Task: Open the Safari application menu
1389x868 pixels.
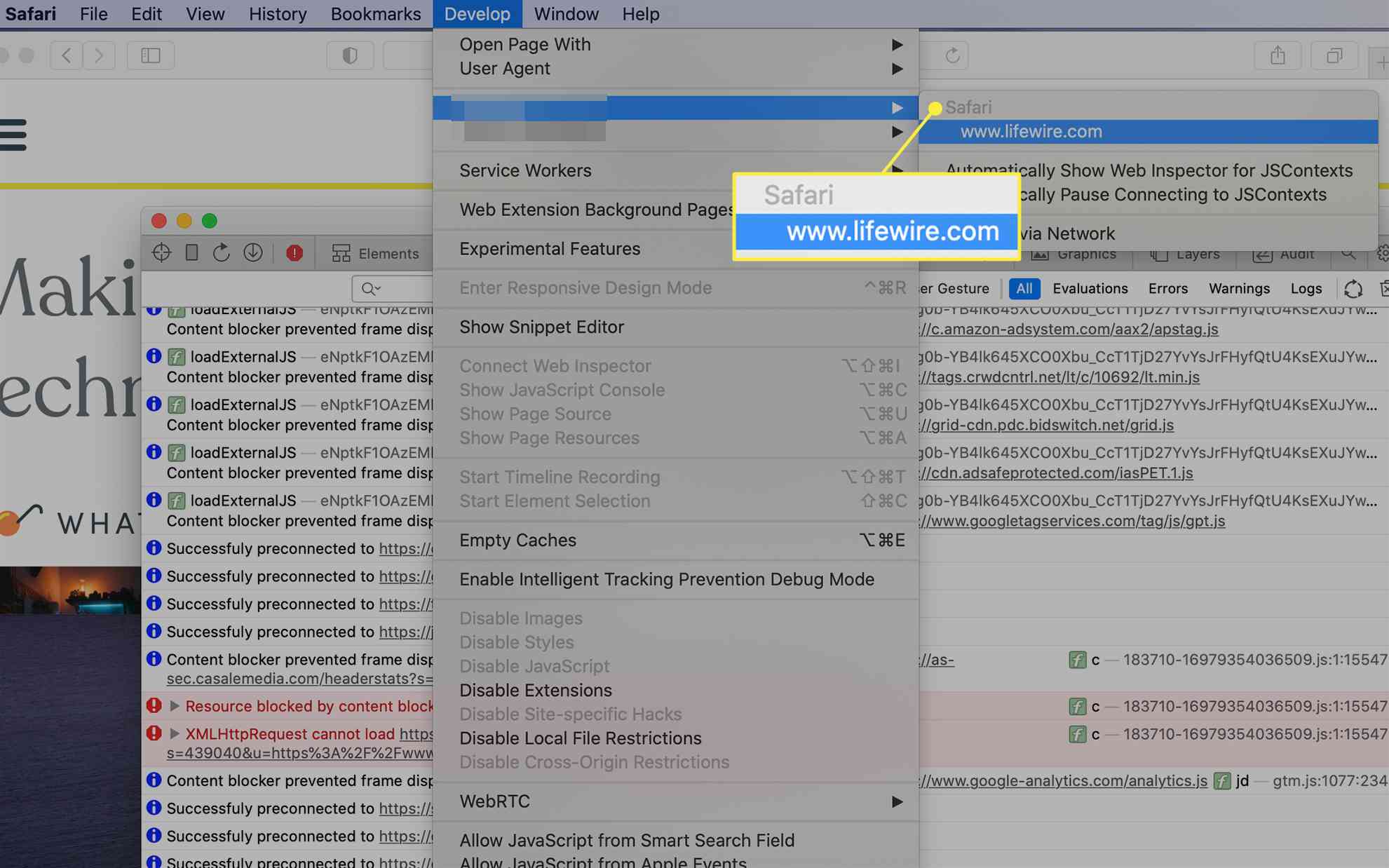Action: [31, 14]
